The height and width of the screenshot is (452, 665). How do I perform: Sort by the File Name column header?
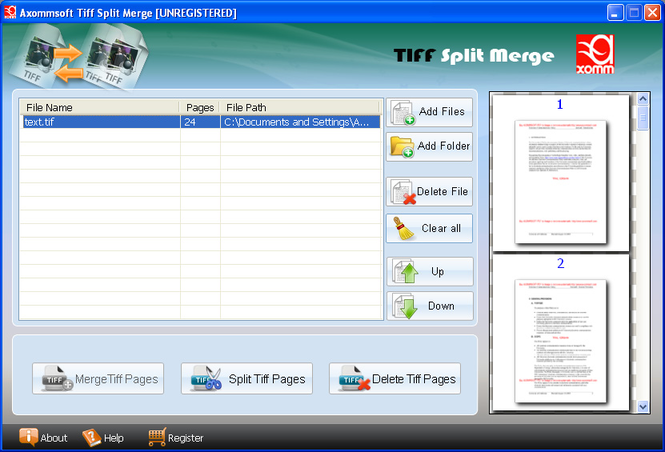click(100, 107)
